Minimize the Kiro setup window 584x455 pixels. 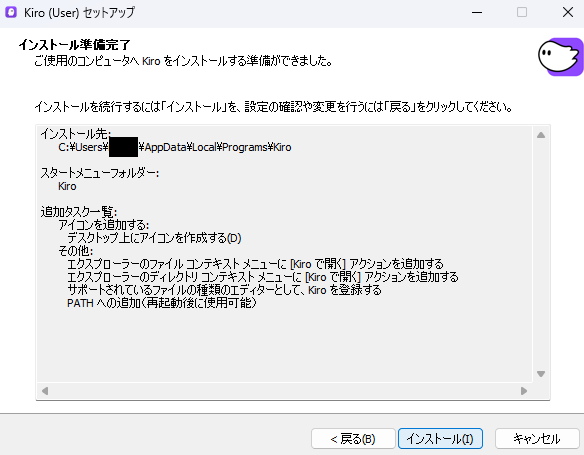(477, 12)
